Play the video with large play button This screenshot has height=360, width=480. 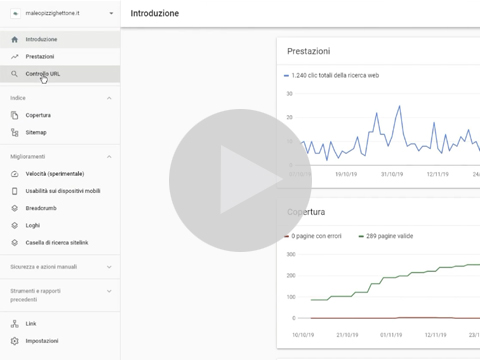[x=240, y=180]
